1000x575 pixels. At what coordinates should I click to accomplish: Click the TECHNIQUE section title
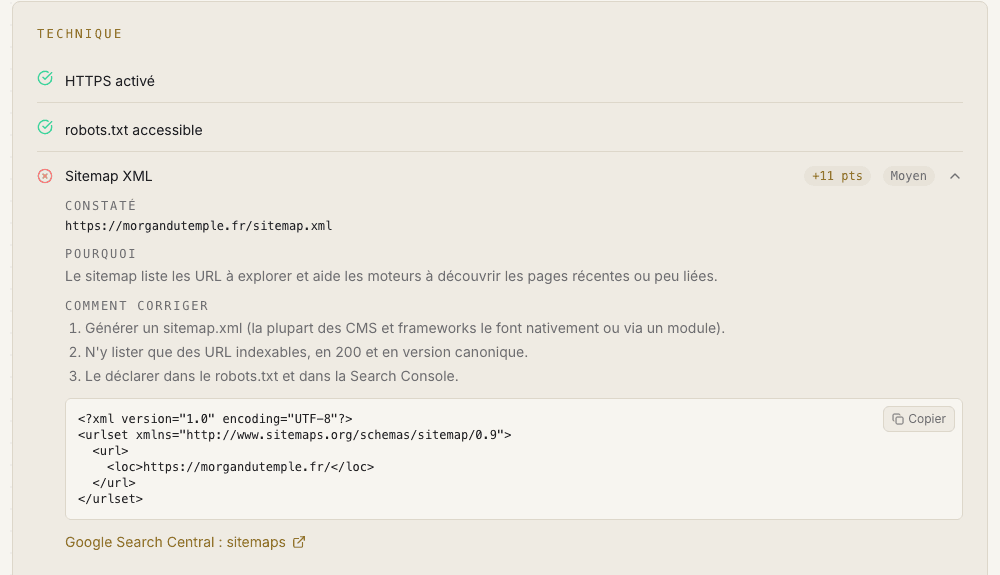click(79, 34)
